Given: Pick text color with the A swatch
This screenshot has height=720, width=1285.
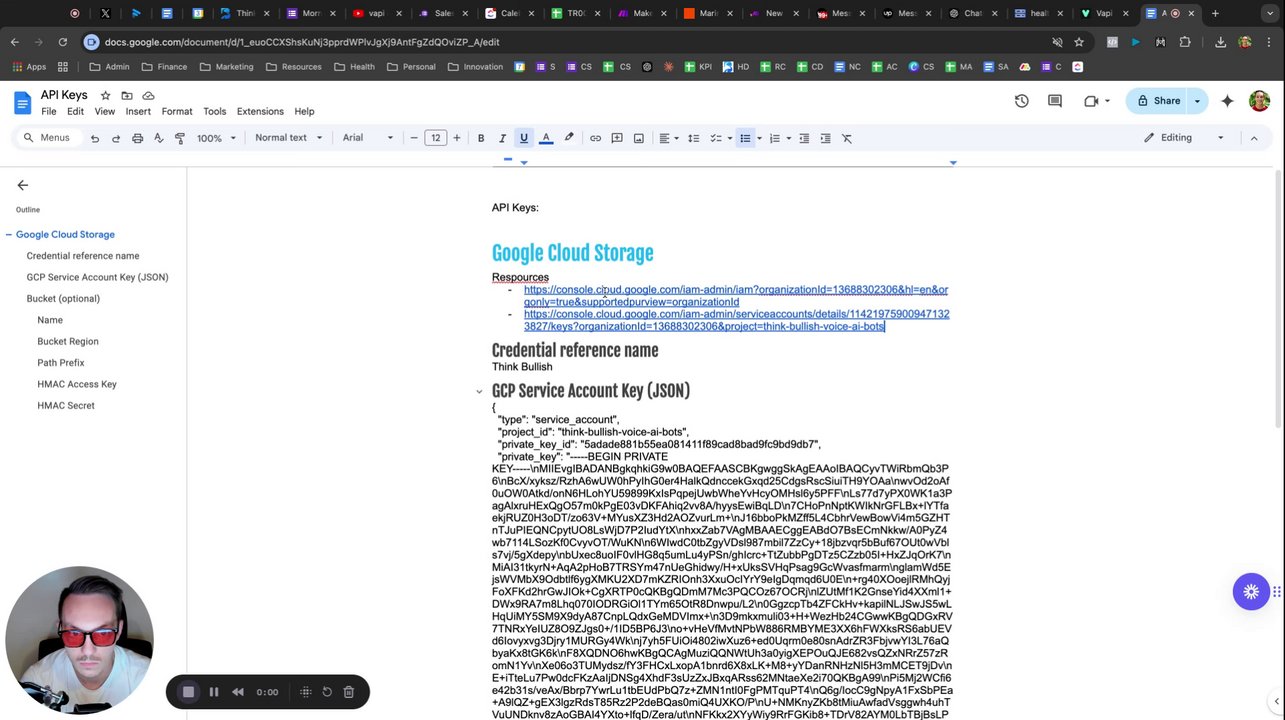Looking at the screenshot, I should coord(546,138).
